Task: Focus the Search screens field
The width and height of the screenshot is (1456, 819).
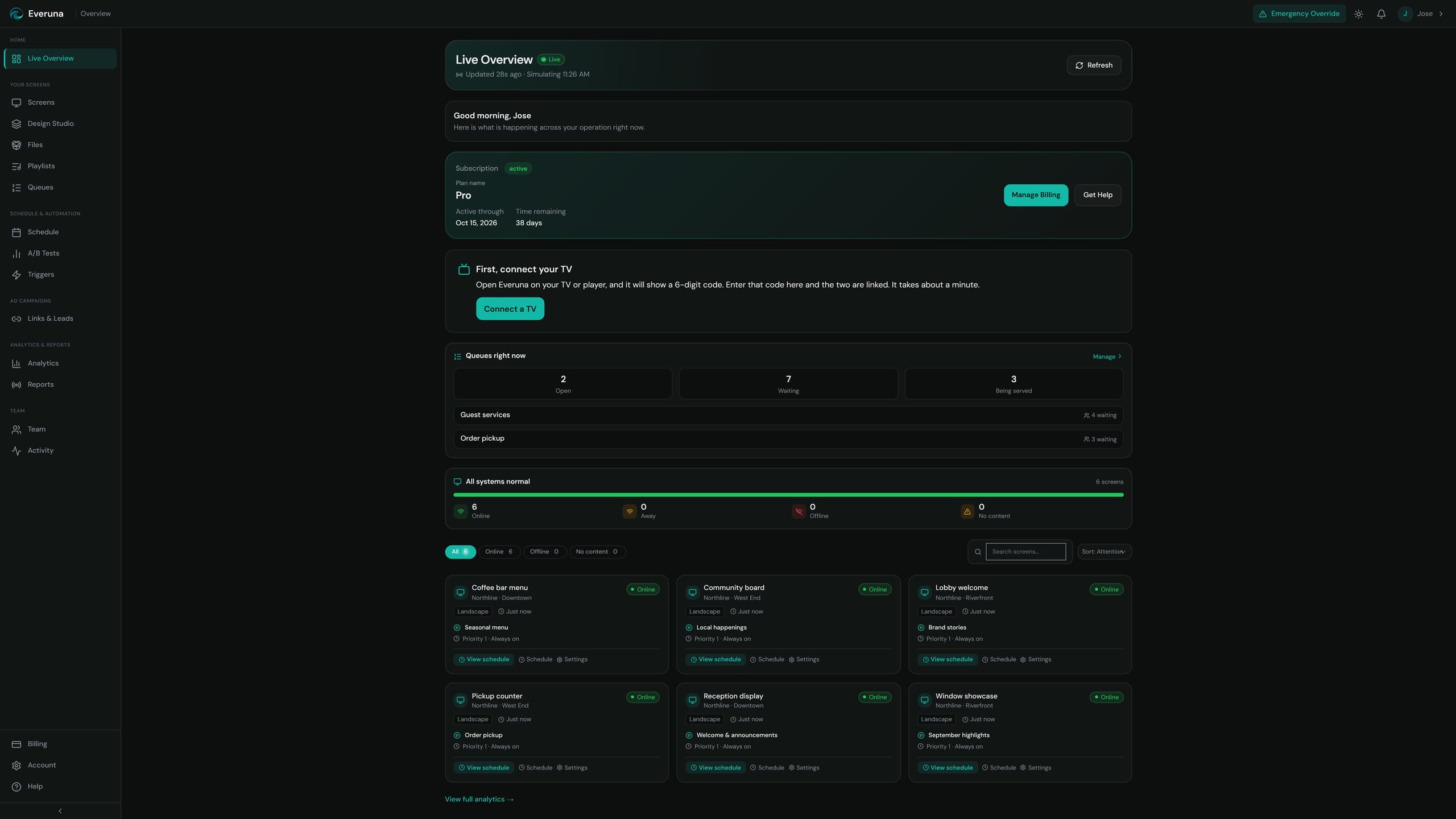Action: pyautogui.click(x=1025, y=552)
